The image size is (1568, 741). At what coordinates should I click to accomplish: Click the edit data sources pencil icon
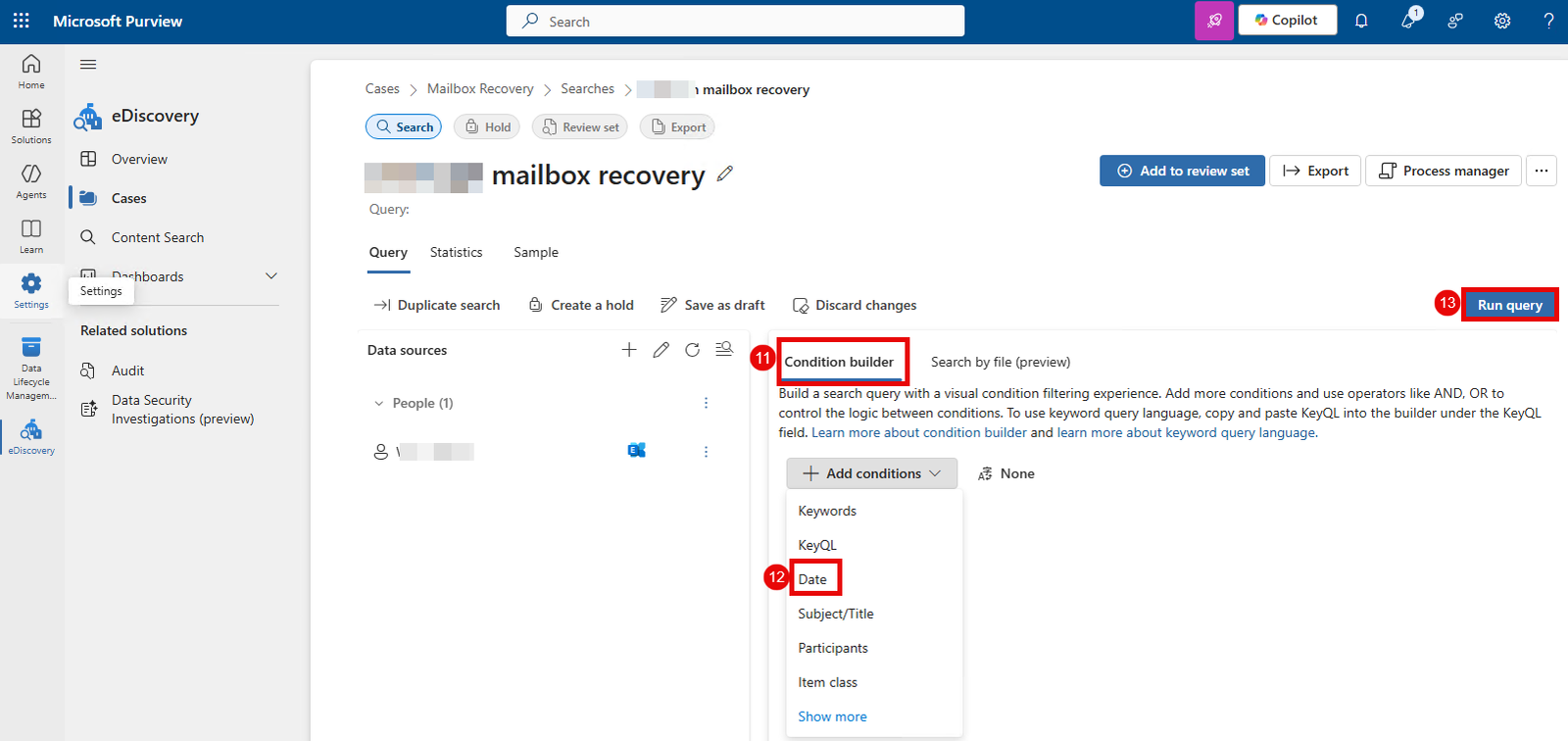point(661,350)
